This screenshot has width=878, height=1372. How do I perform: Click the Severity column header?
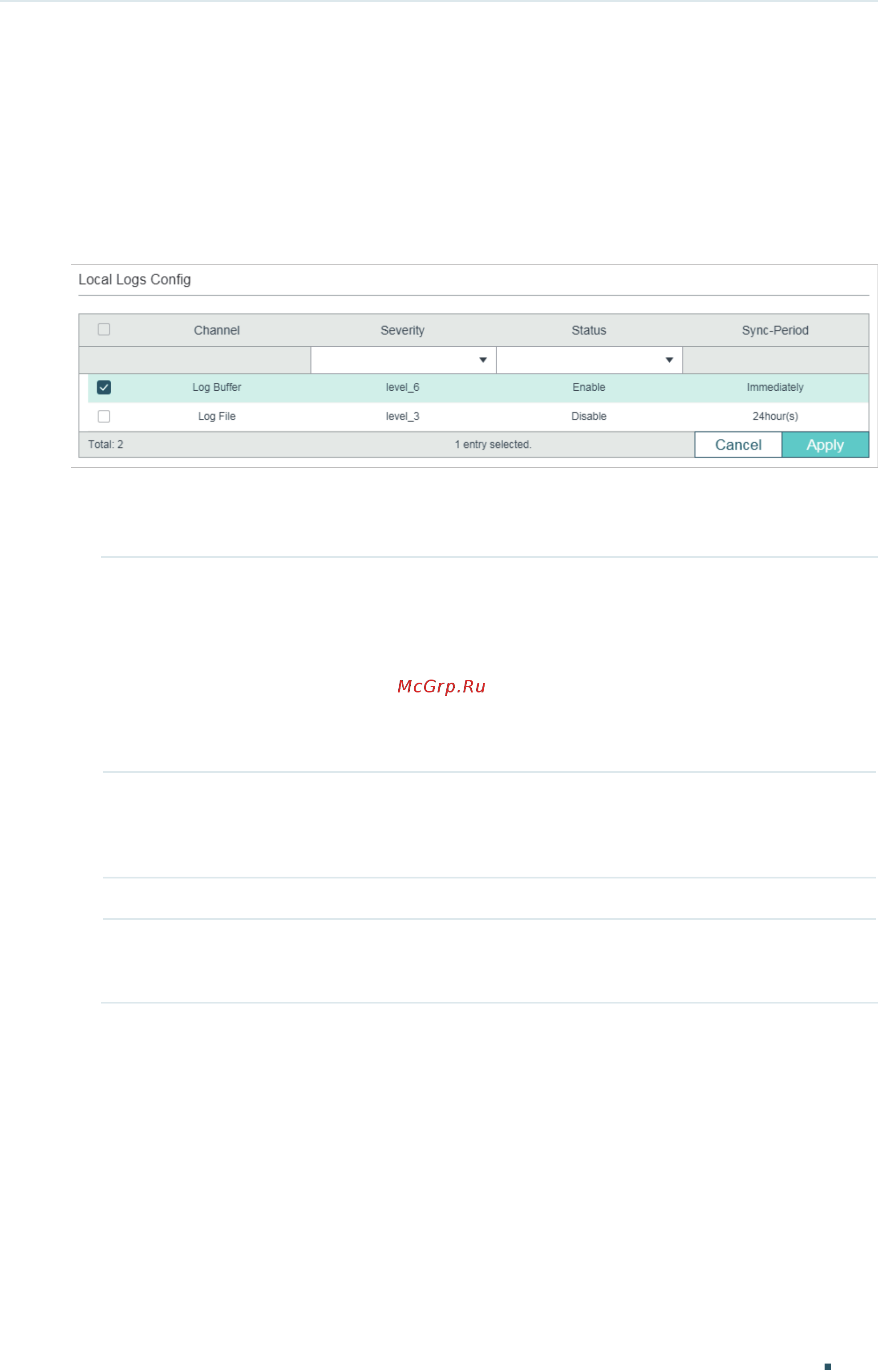[403, 331]
